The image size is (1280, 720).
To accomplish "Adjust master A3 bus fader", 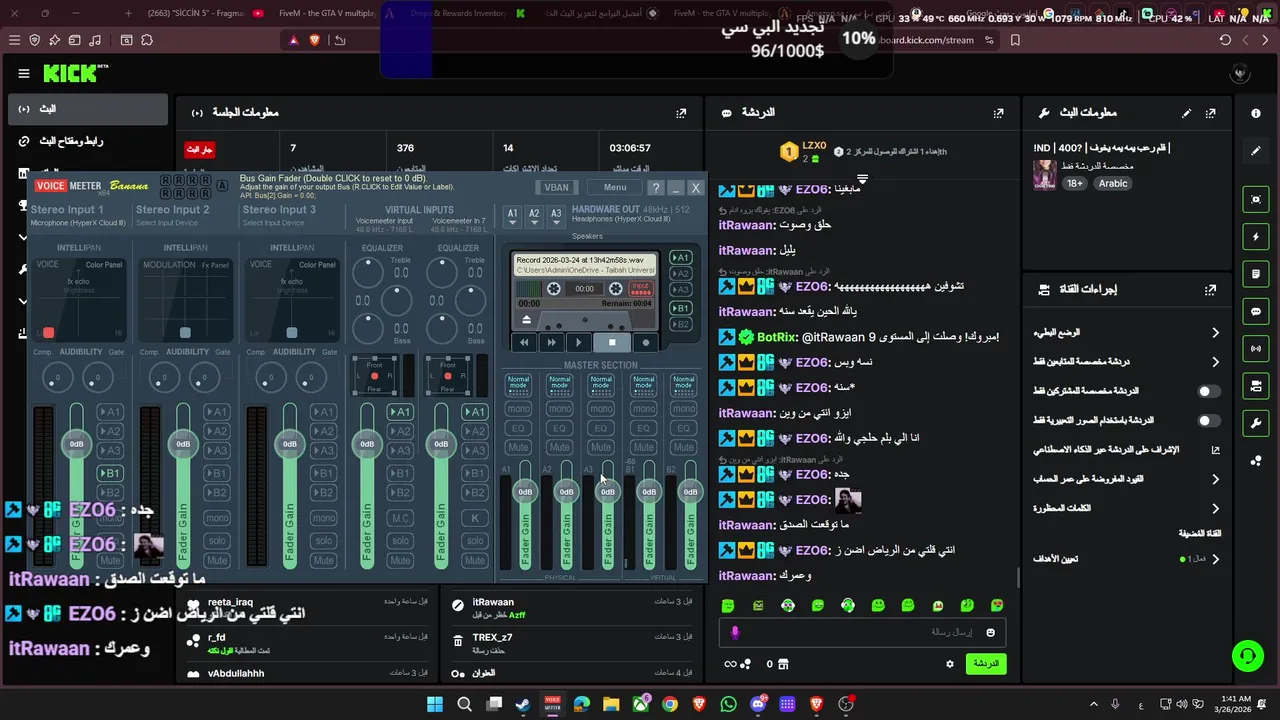I will click(608, 491).
